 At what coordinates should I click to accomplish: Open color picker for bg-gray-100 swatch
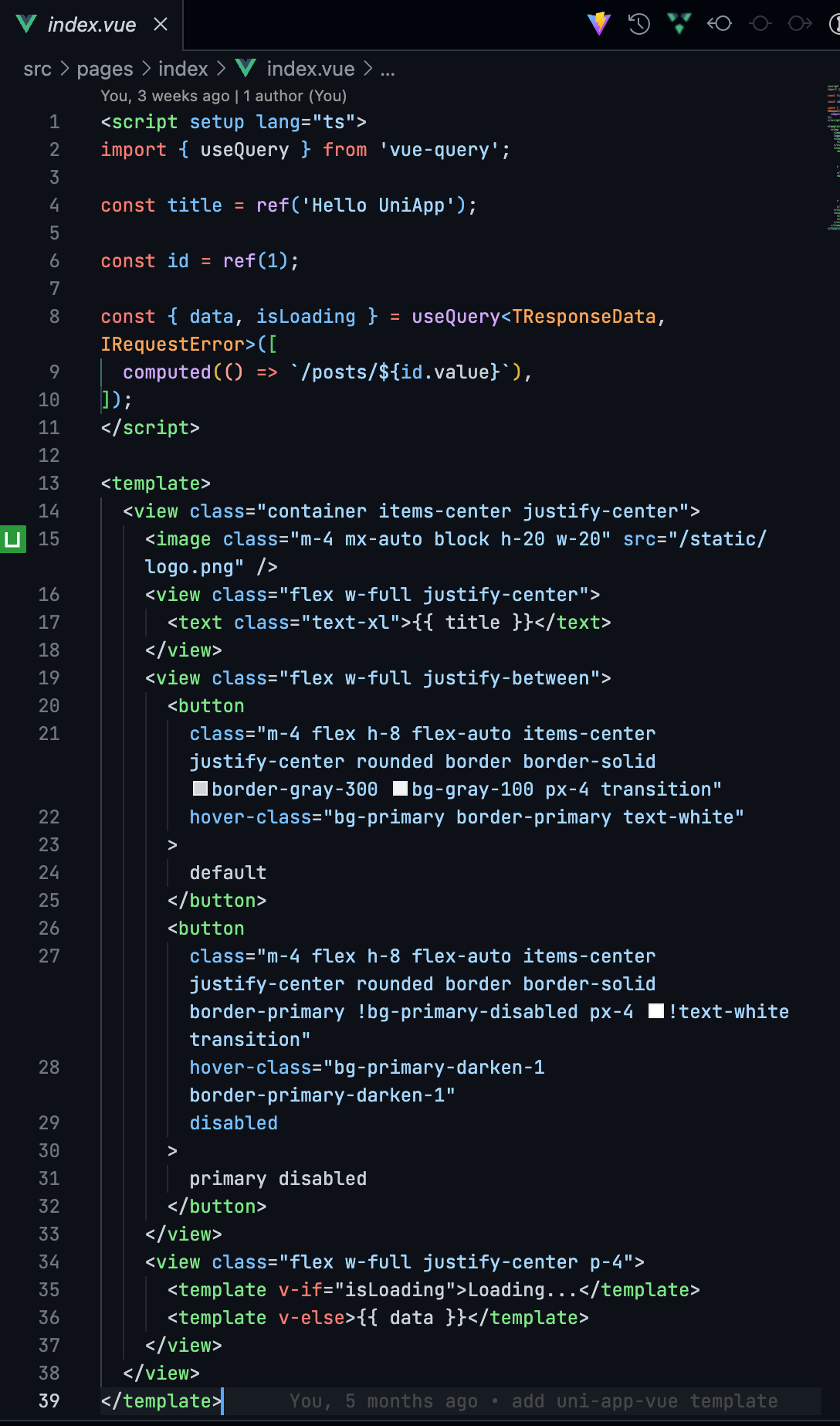[400, 789]
